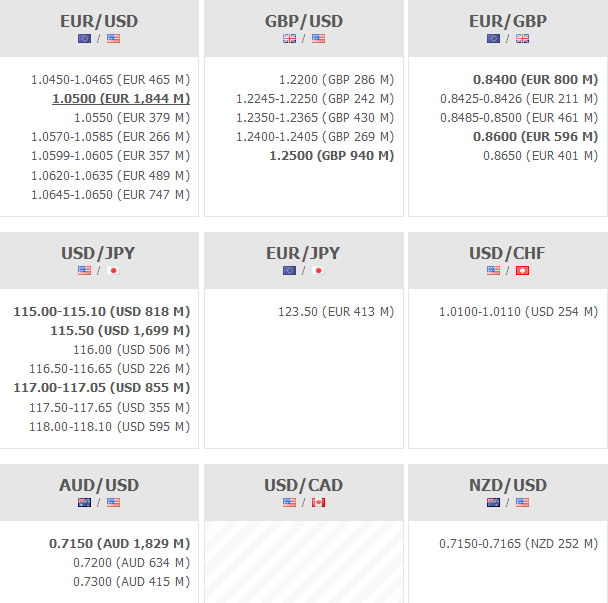Click the Australian flag under AUD/USD heading

click(84, 503)
